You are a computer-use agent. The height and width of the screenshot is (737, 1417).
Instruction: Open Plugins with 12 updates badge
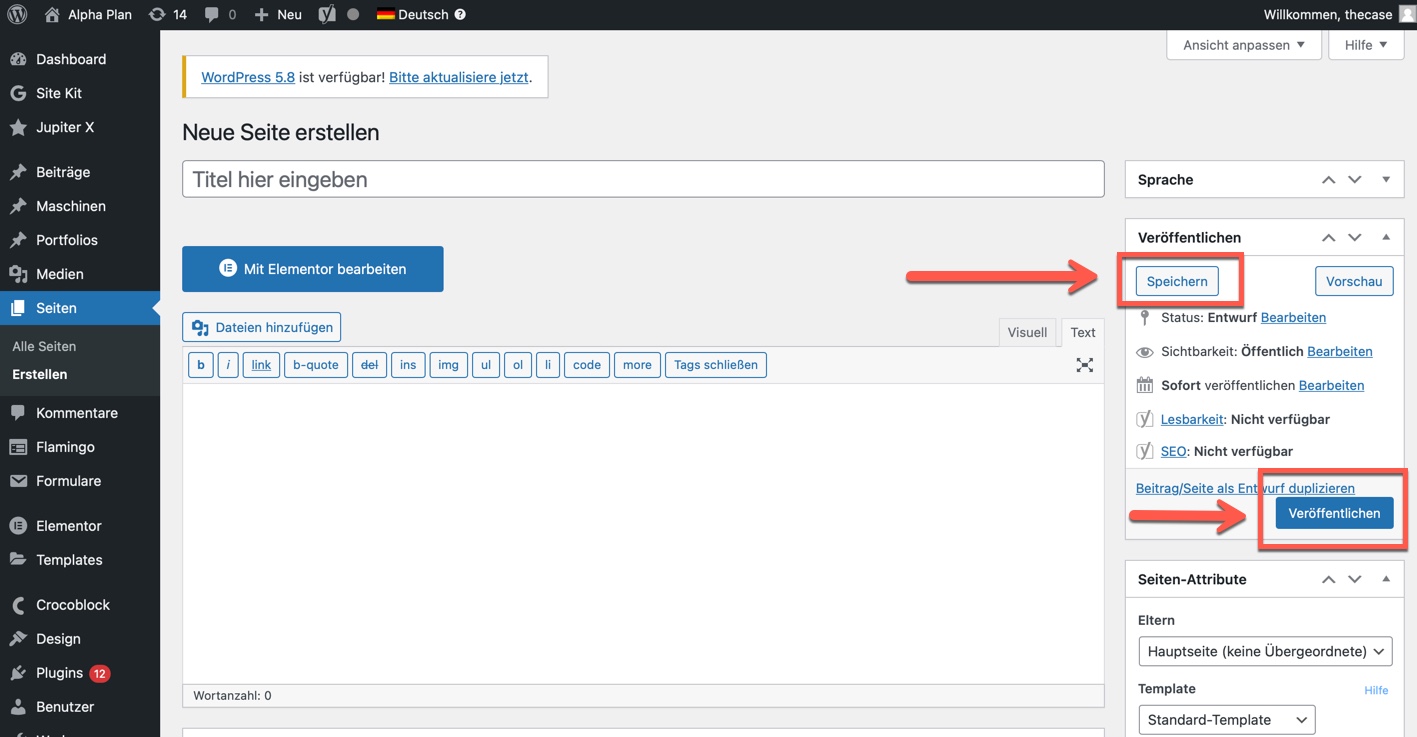pos(60,673)
